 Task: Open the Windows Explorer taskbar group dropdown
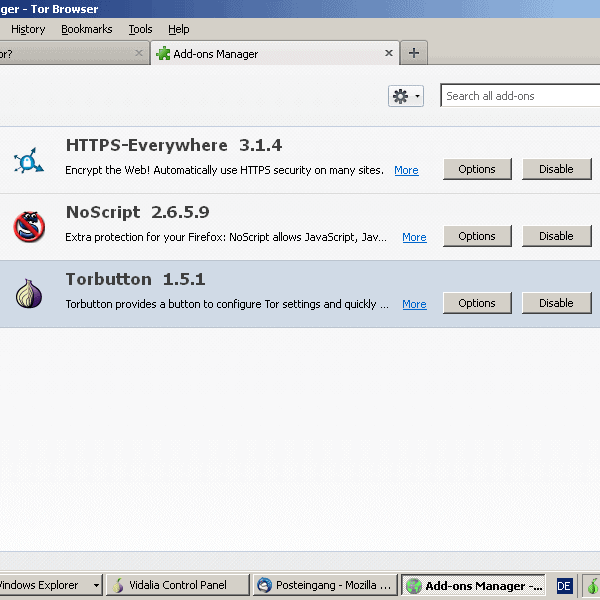coord(96,585)
